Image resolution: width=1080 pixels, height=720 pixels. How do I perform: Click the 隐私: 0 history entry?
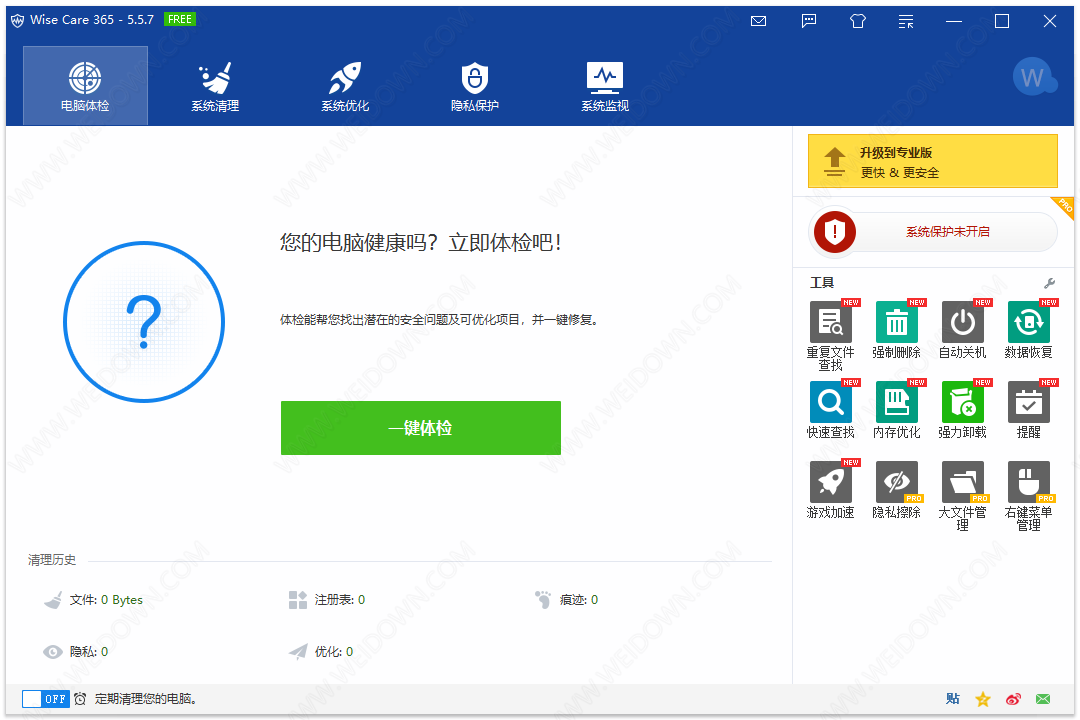click(76, 652)
